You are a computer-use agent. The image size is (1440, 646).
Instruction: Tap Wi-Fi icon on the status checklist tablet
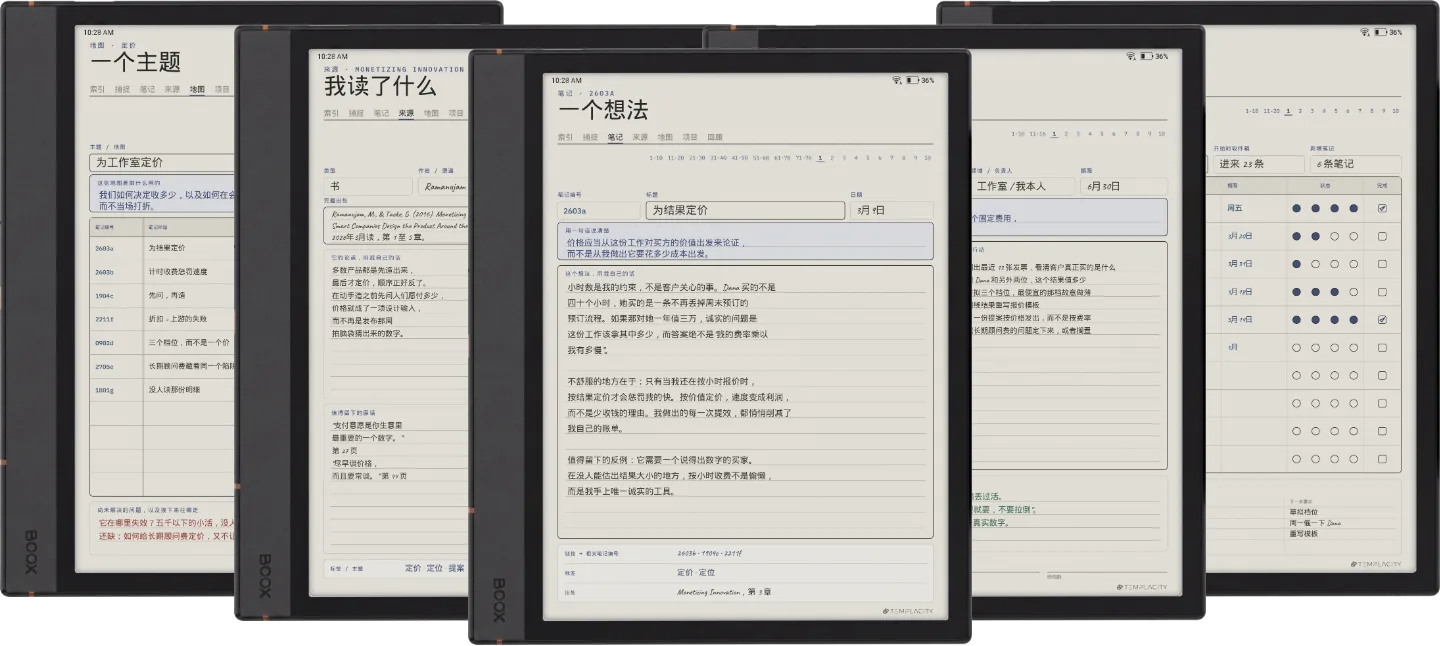[x=1365, y=32]
